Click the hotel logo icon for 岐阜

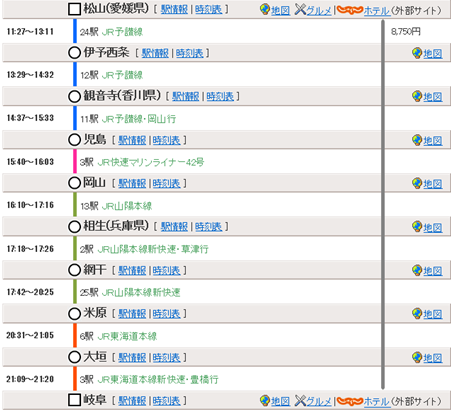click(x=350, y=401)
